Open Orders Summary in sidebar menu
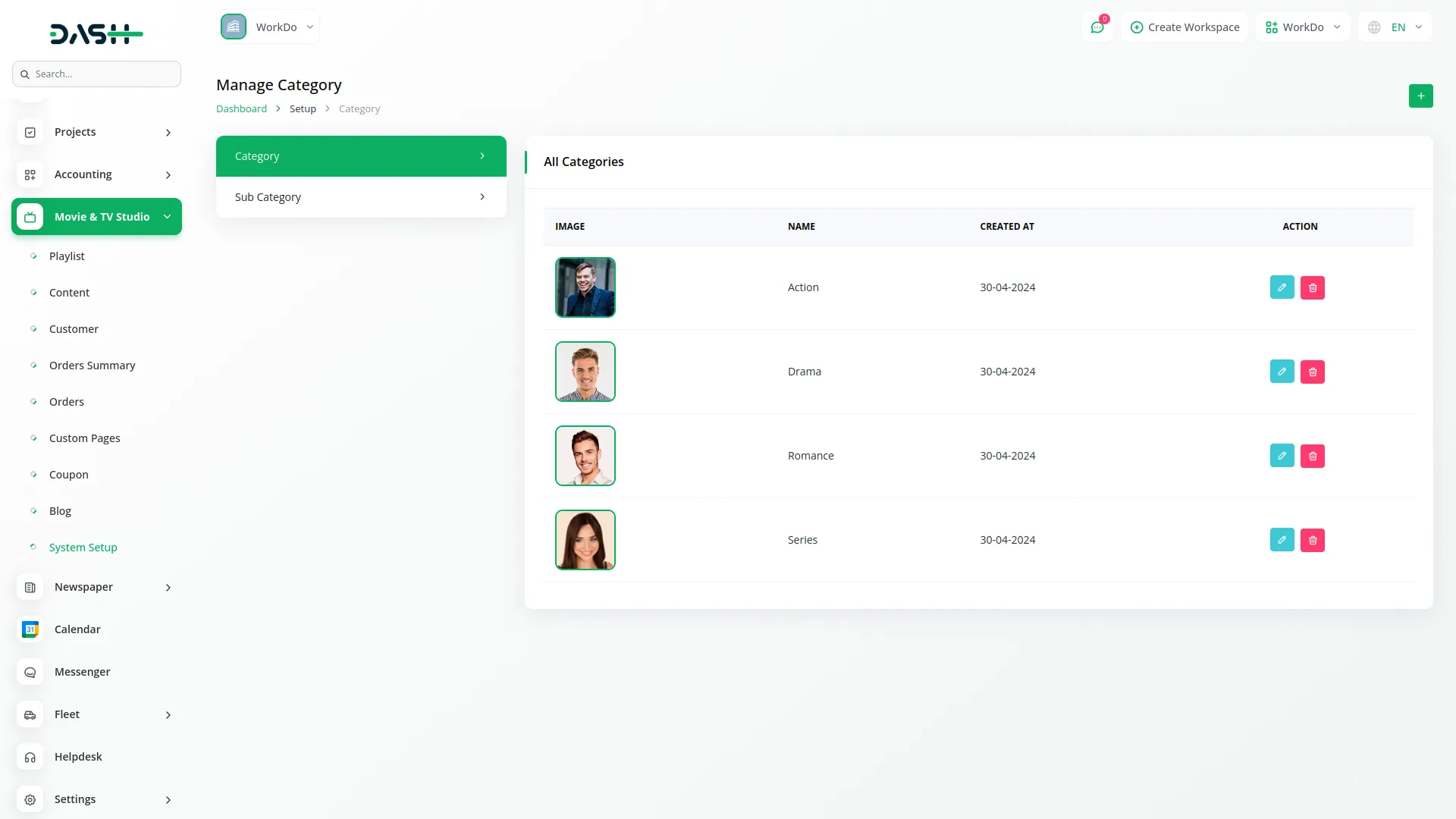Screen dimensions: 1456x819 pyautogui.click(x=92, y=366)
